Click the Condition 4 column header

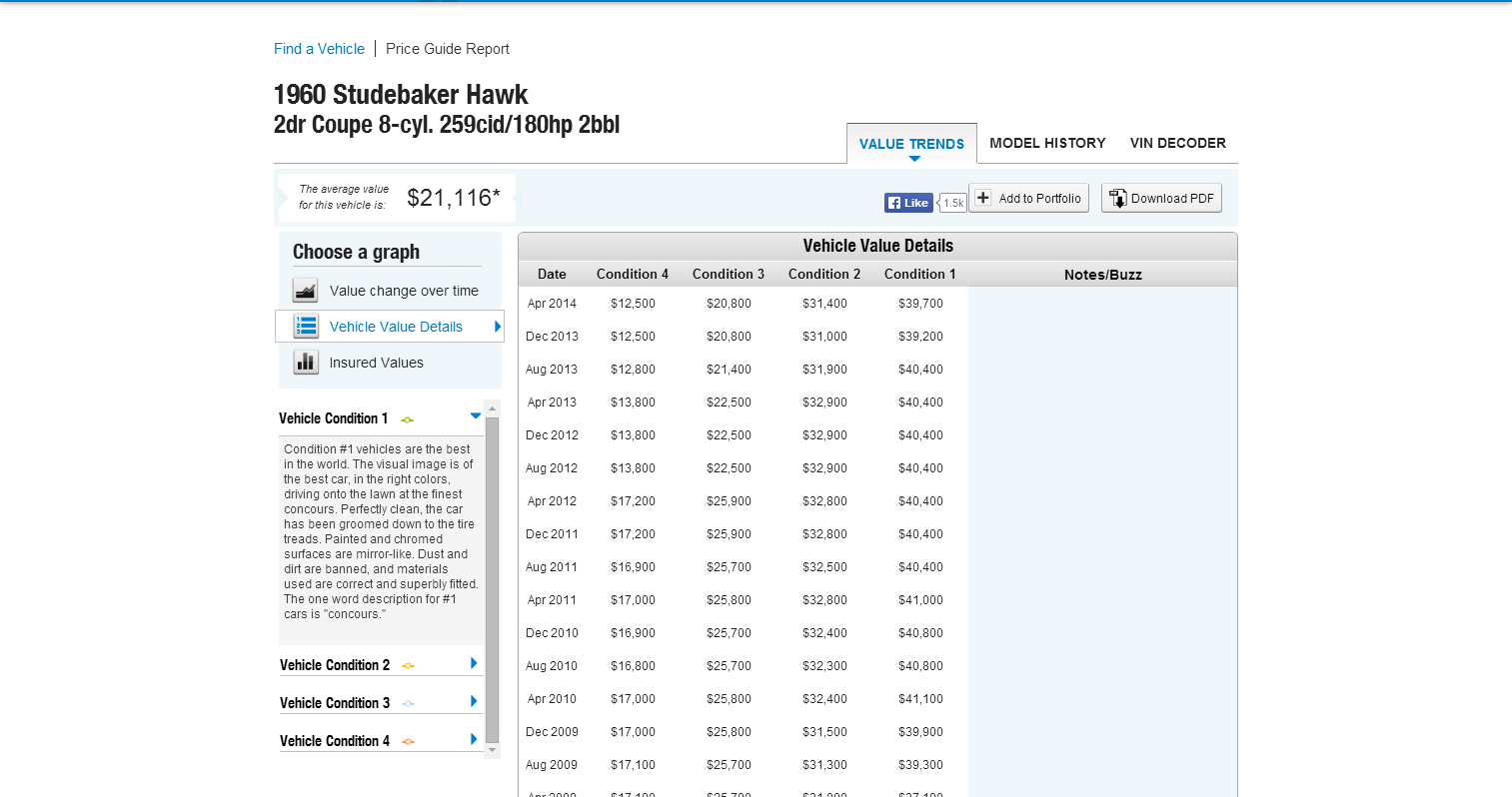633,274
